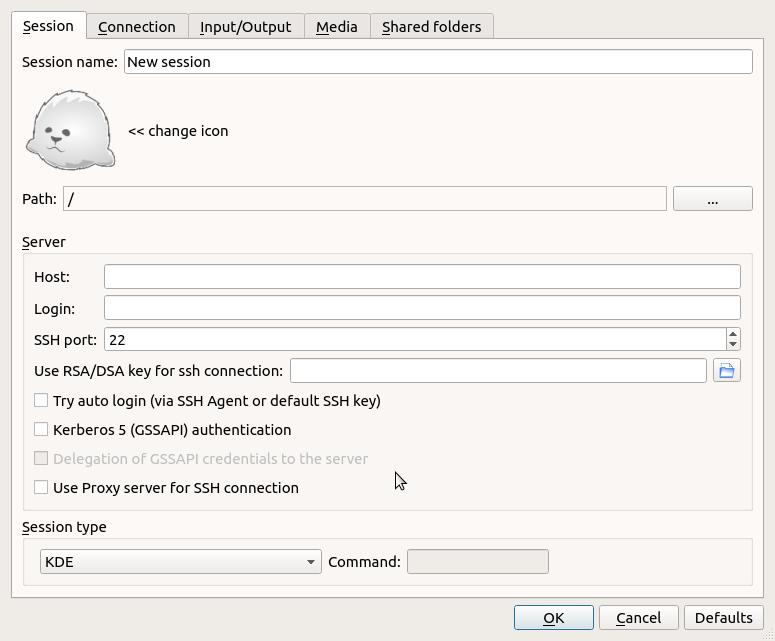Enable Try auto login checkbox

[x=41, y=400]
